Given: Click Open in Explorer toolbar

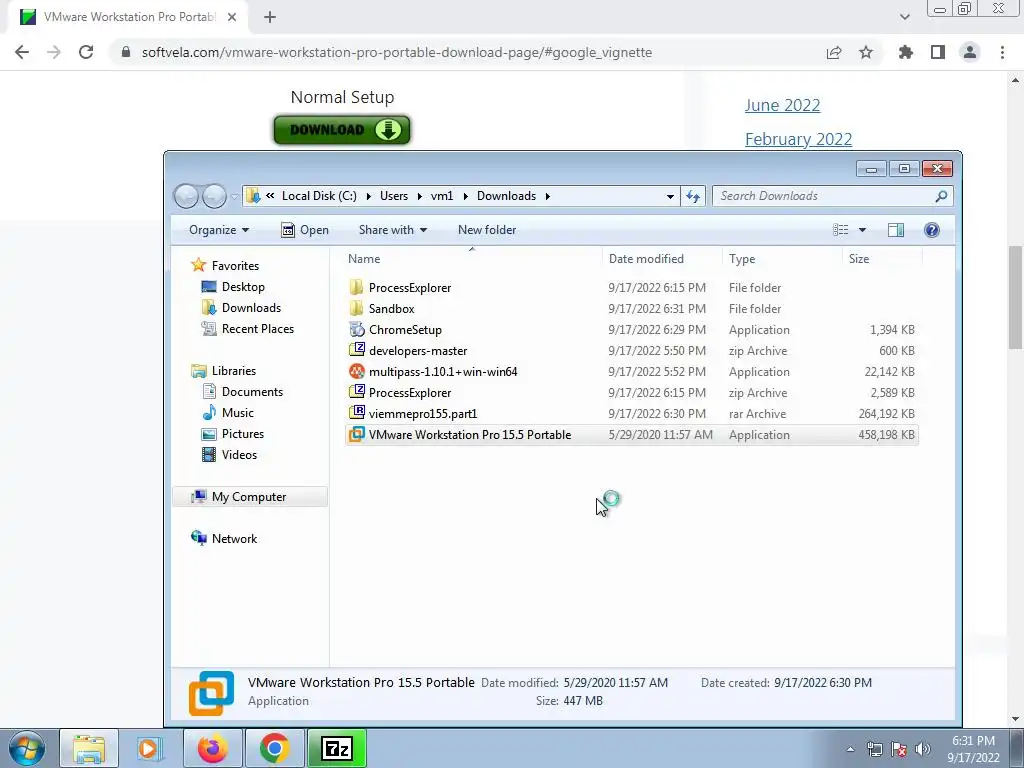Looking at the screenshot, I should [305, 230].
